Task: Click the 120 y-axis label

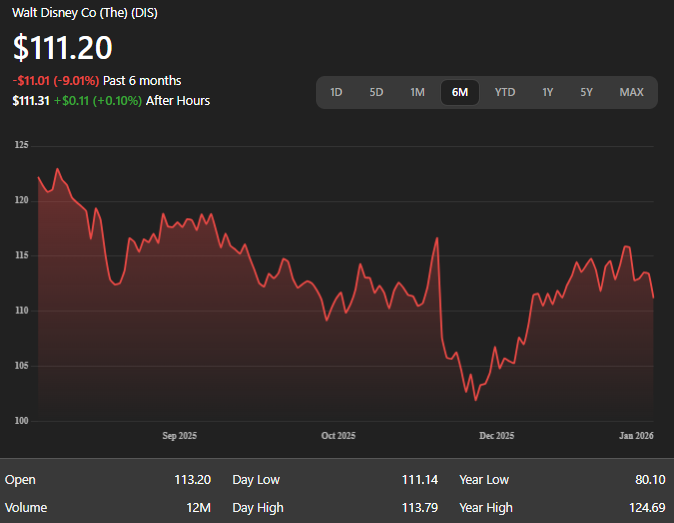Action: pos(21,200)
